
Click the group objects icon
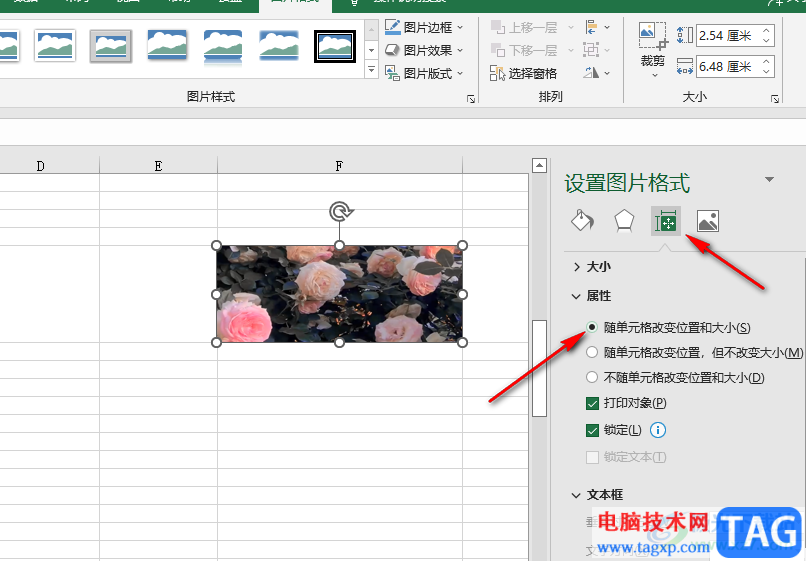[x=591, y=50]
